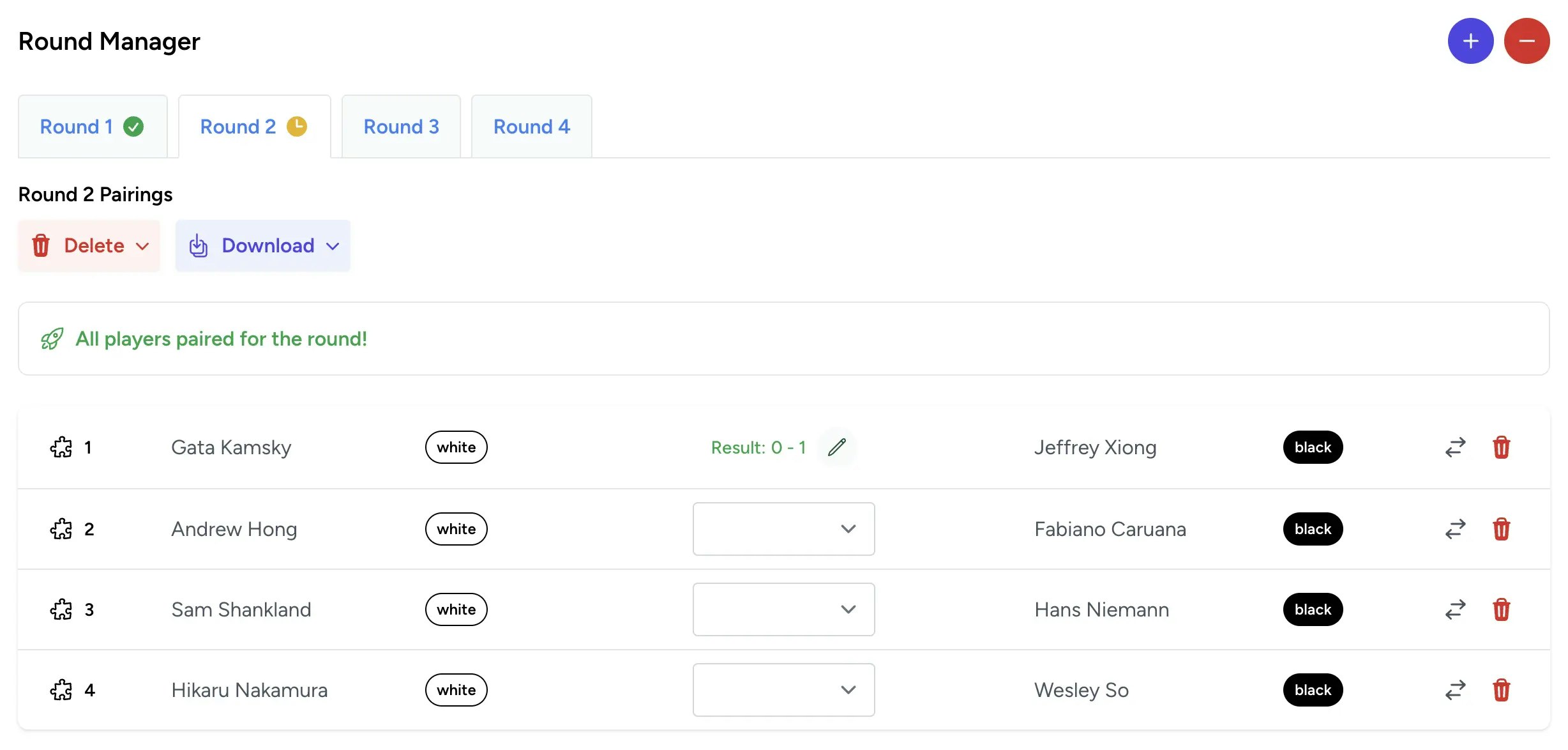
Task: Click the red minus remove round button
Action: (x=1527, y=41)
